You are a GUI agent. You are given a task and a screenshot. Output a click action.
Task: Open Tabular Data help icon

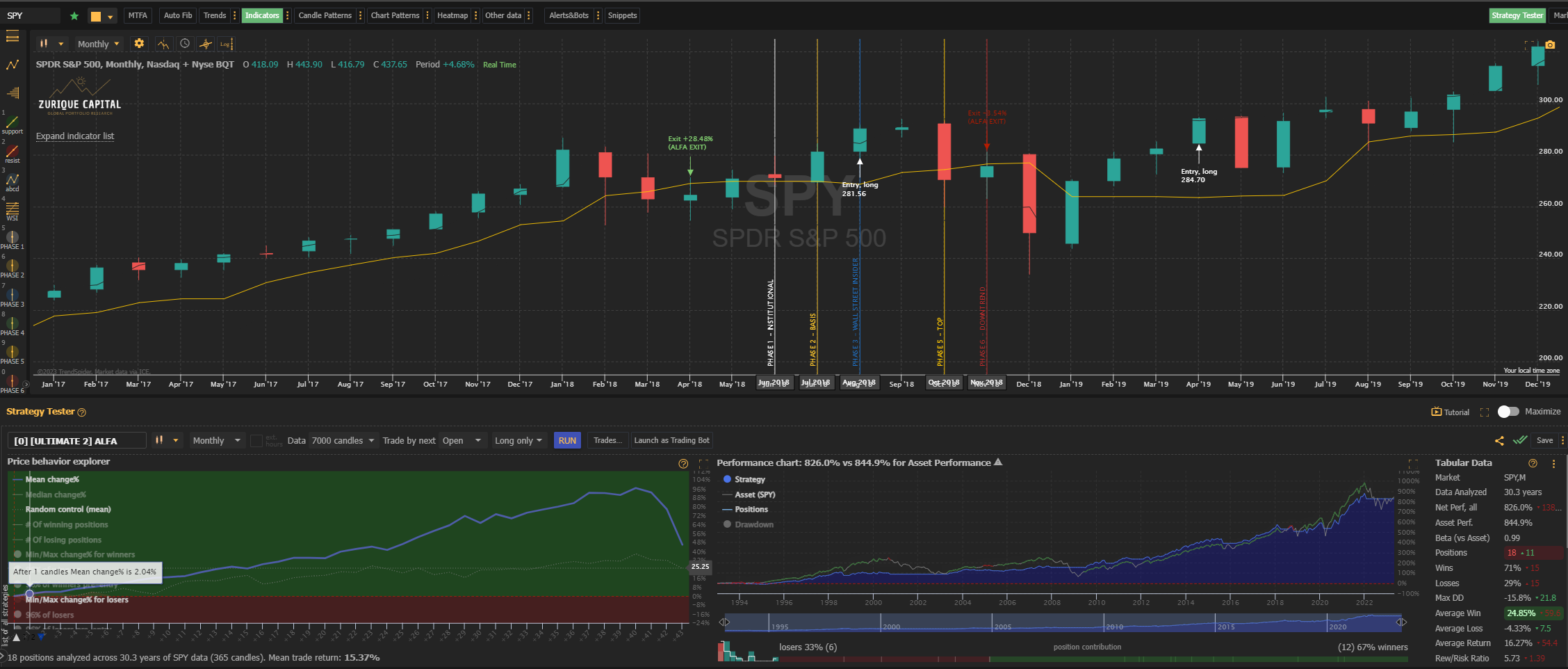coord(1533,463)
